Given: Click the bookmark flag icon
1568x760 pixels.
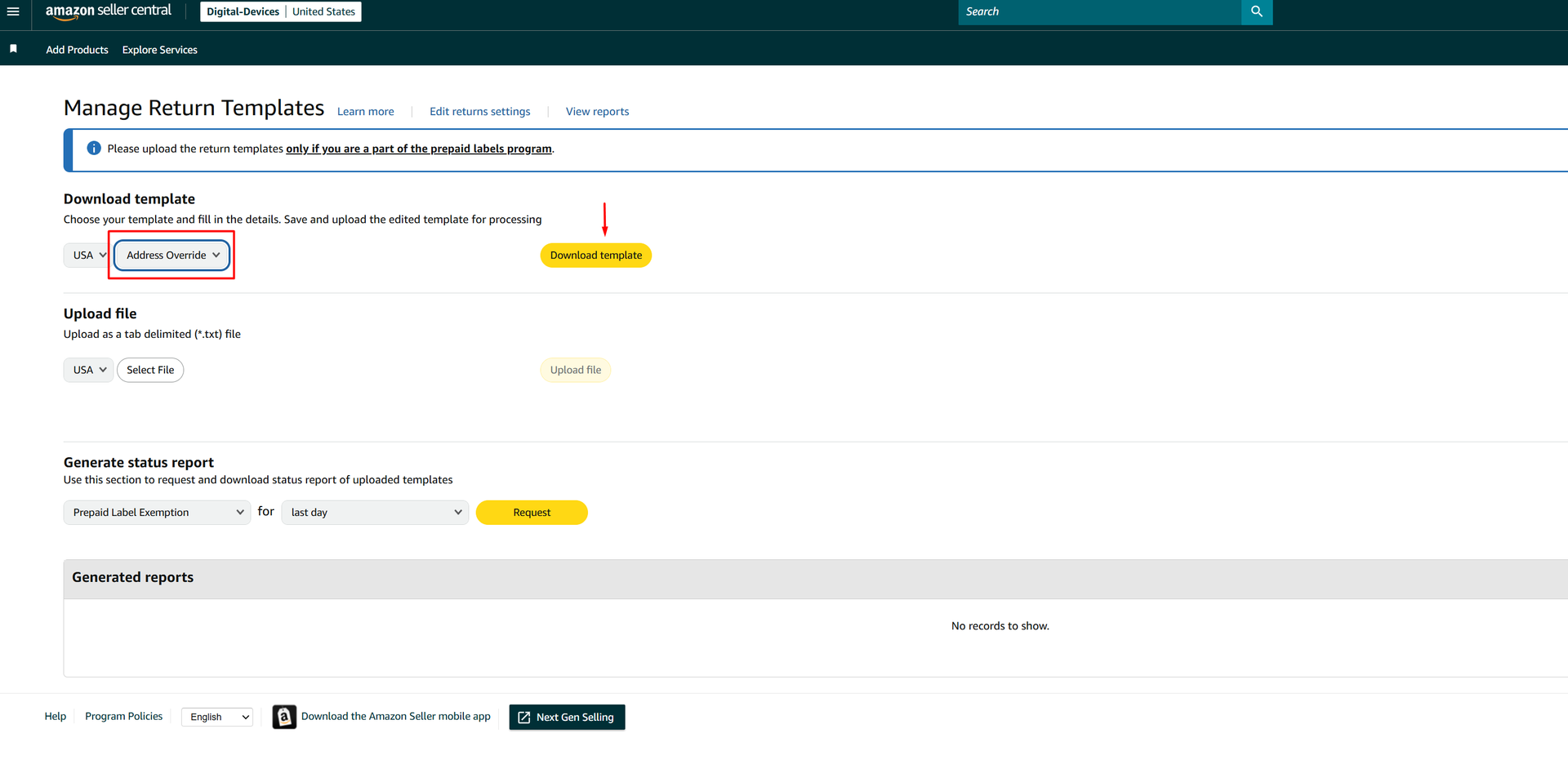Looking at the screenshot, I should pos(13,49).
